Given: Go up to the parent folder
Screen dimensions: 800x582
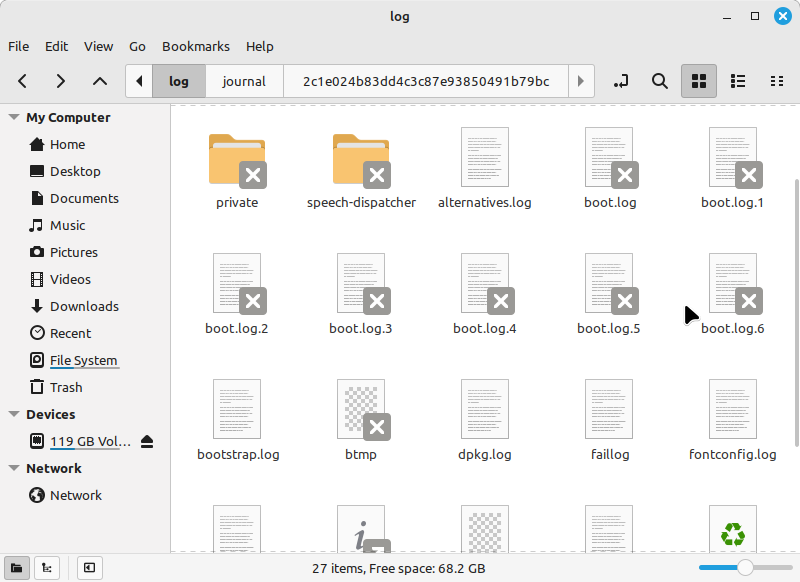Looking at the screenshot, I should [x=100, y=81].
